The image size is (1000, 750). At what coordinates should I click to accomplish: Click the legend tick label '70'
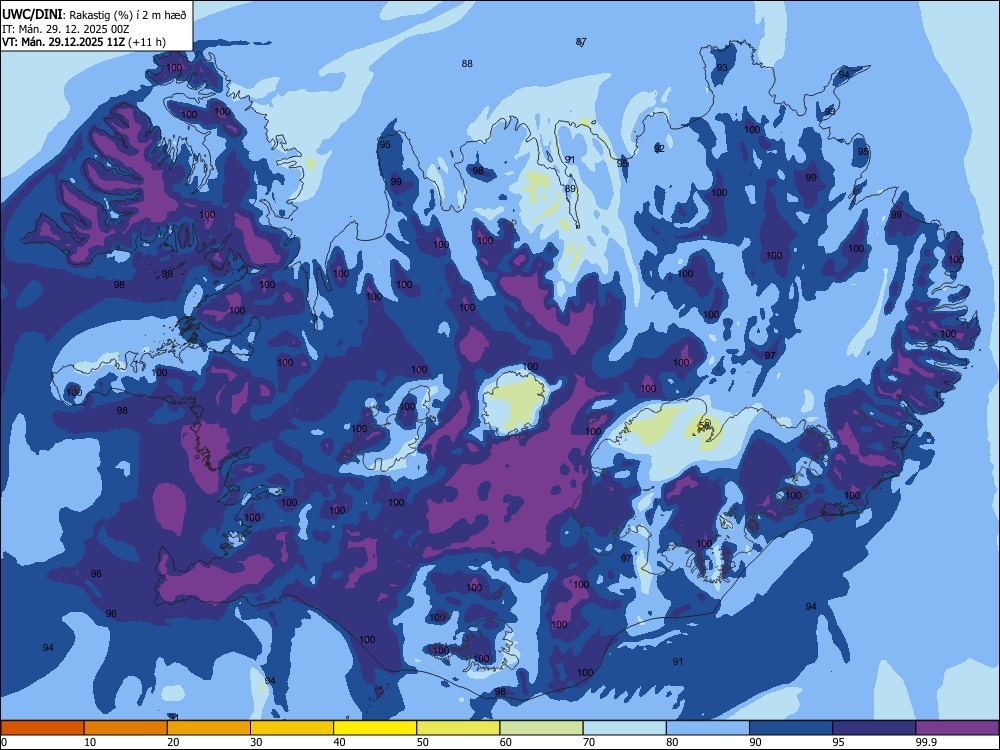589,742
